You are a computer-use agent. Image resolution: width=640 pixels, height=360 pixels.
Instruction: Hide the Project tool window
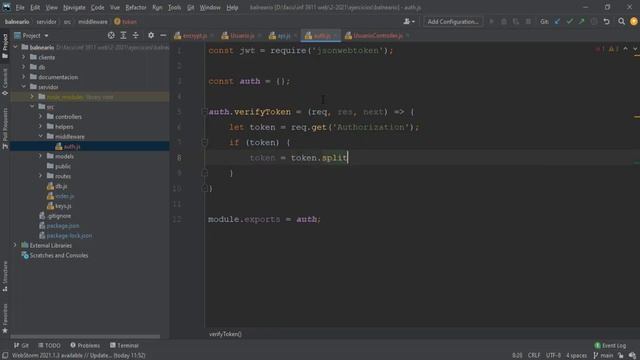[163, 36]
